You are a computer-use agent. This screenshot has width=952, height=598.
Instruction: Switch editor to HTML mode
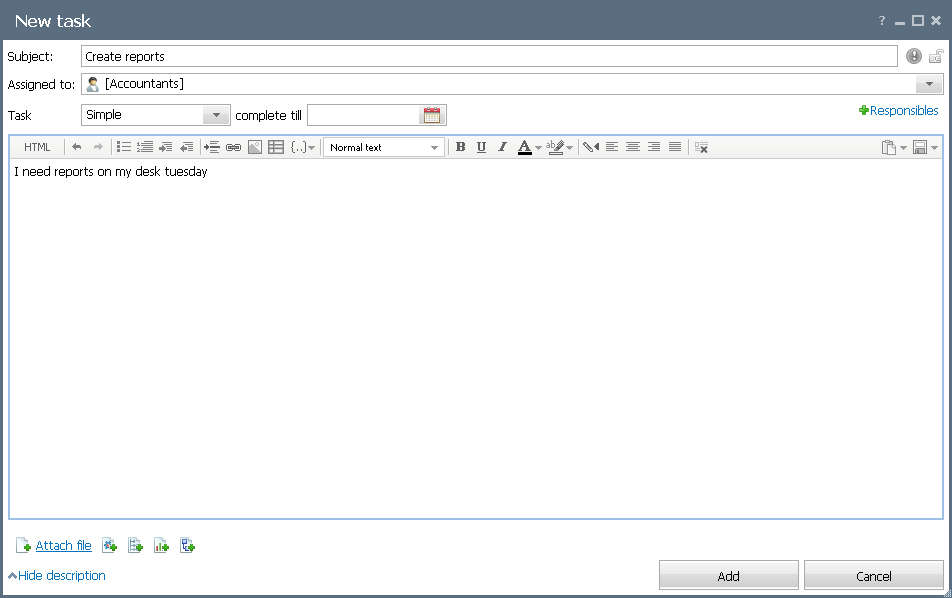(37, 147)
